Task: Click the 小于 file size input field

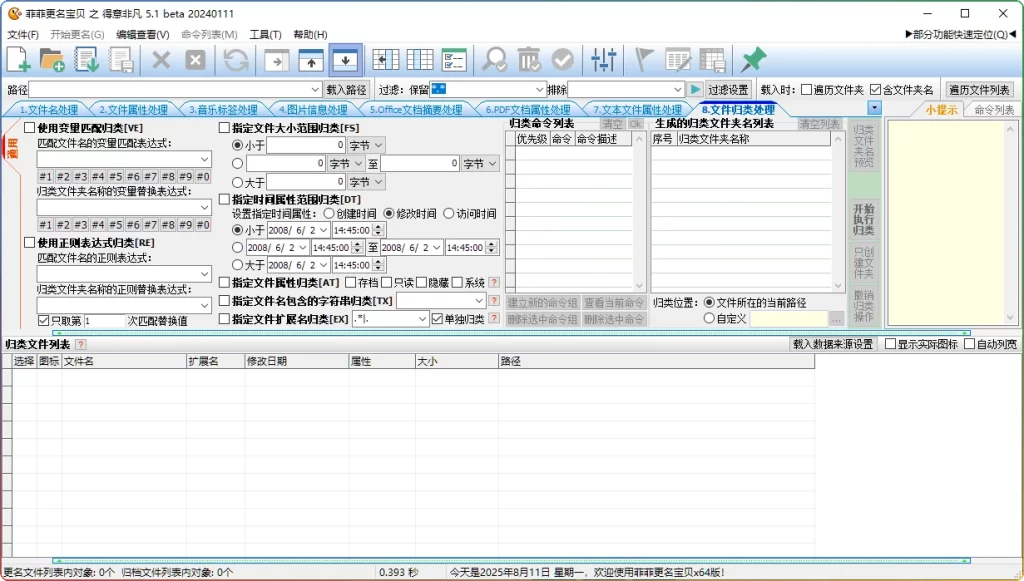Action: 306,145
